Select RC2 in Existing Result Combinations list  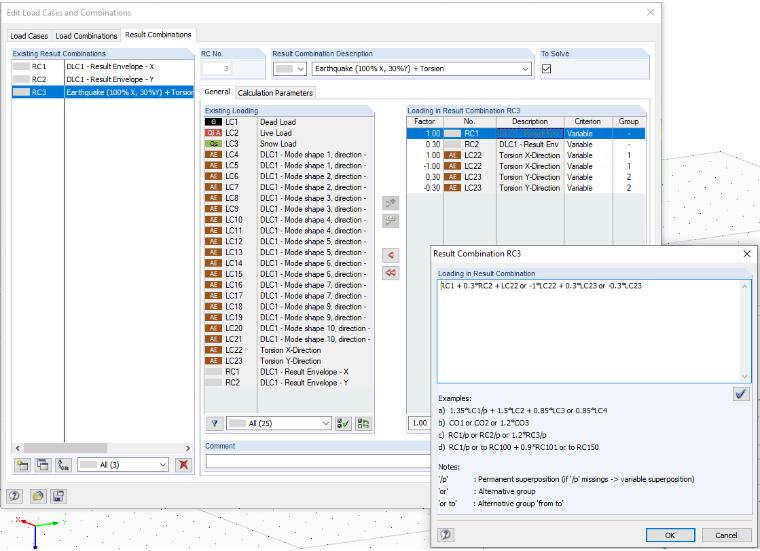(x=103, y=79)
